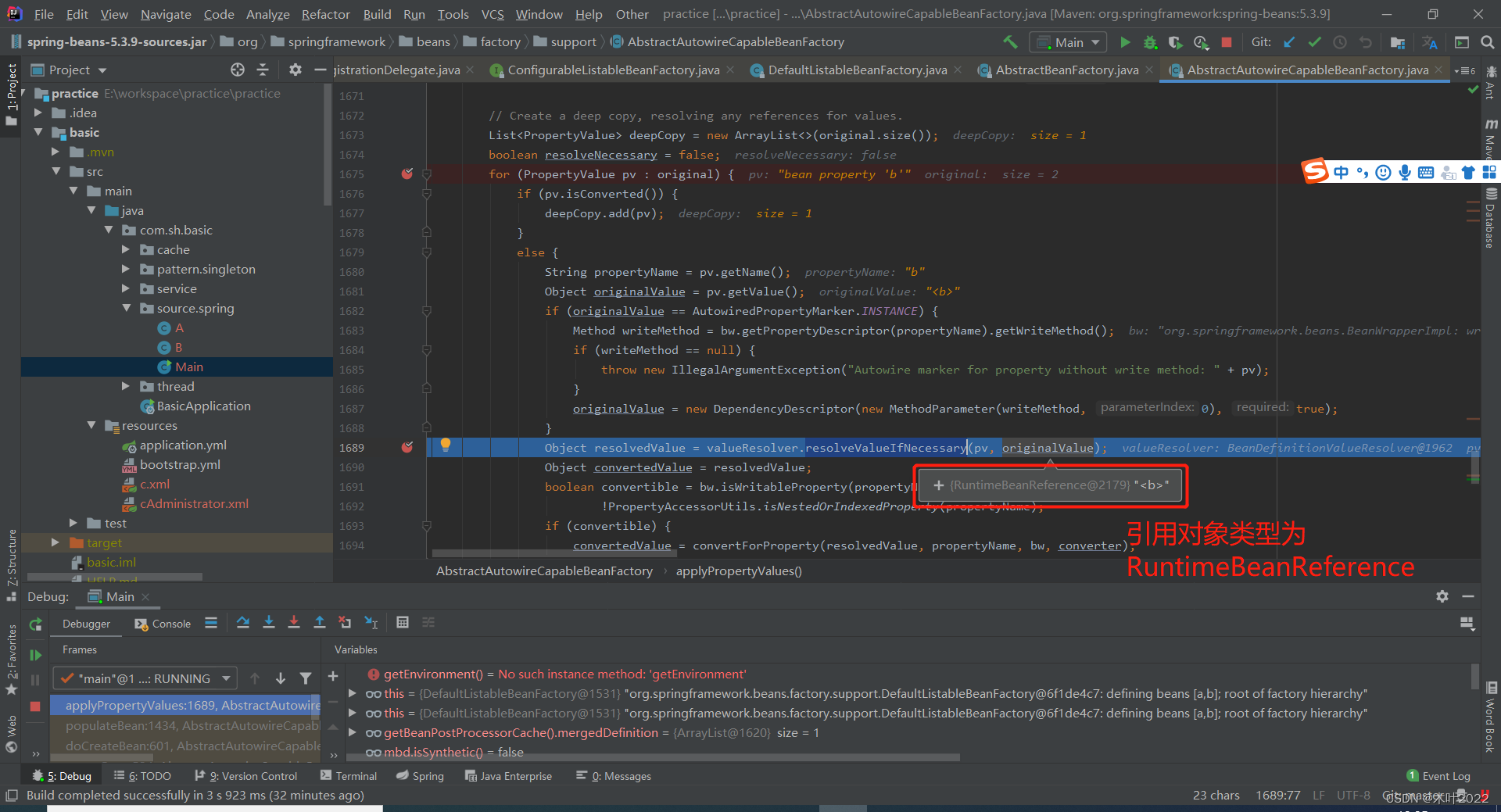This screenshot has height=812, width=1501.
Task: Click the Git Update Project arrow icon
Action: tap(1289, 42)
